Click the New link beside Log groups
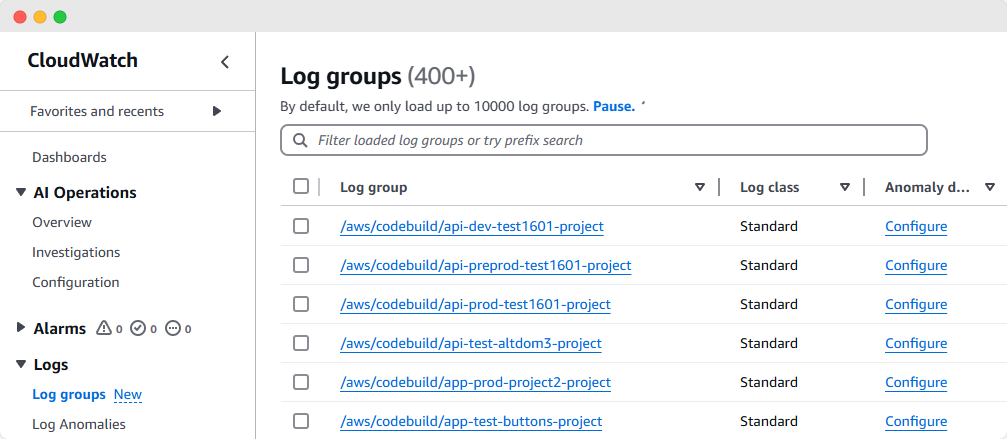 point(128,395)
